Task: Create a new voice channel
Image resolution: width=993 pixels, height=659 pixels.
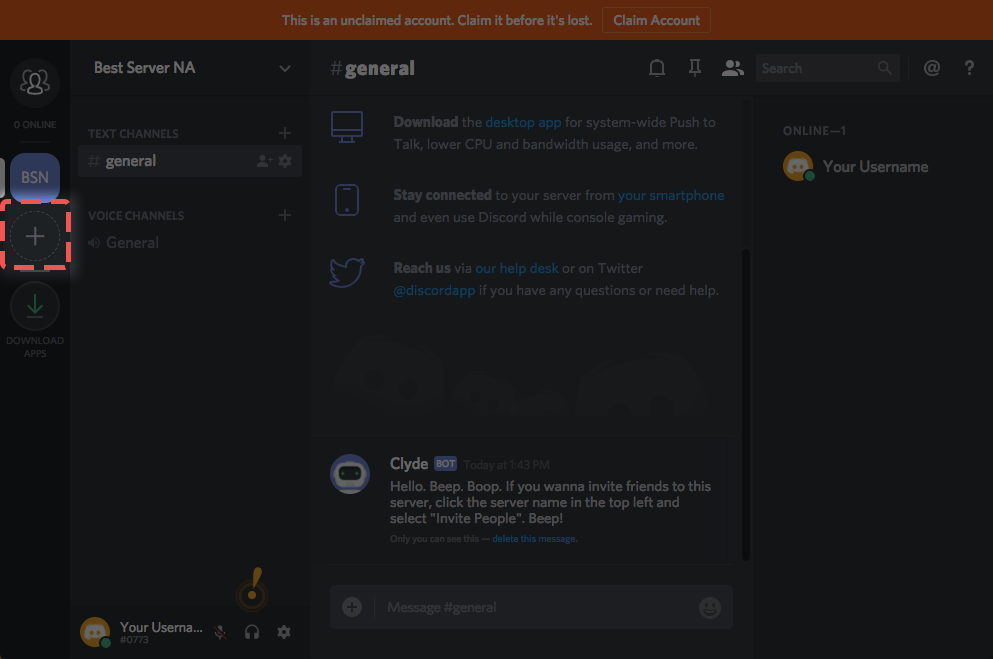Action: (x=285, y=215)
